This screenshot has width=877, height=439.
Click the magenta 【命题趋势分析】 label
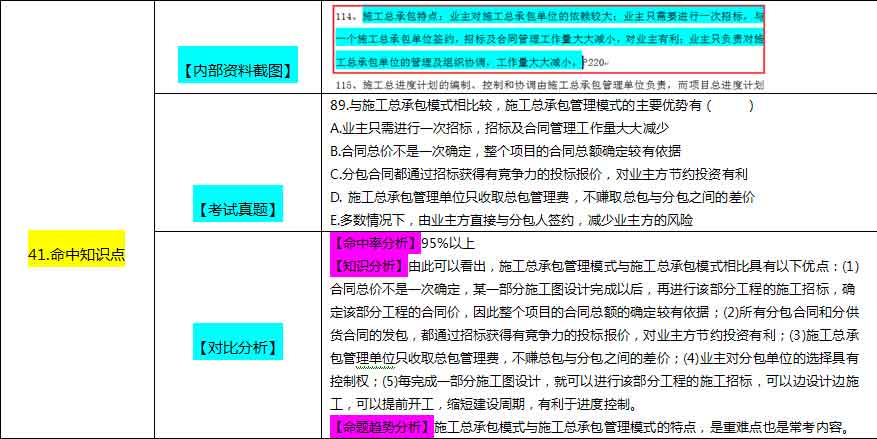381,427
